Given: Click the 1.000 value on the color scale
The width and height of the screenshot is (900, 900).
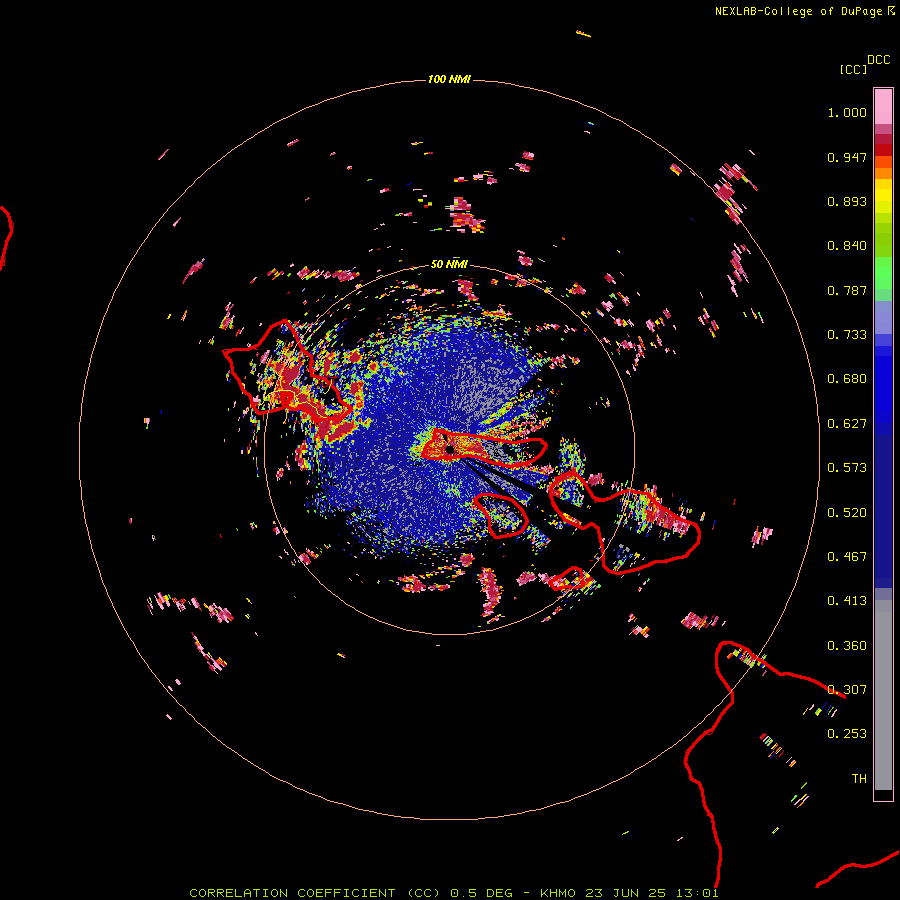Looking at the screenshot, I should tap(847, 112).
